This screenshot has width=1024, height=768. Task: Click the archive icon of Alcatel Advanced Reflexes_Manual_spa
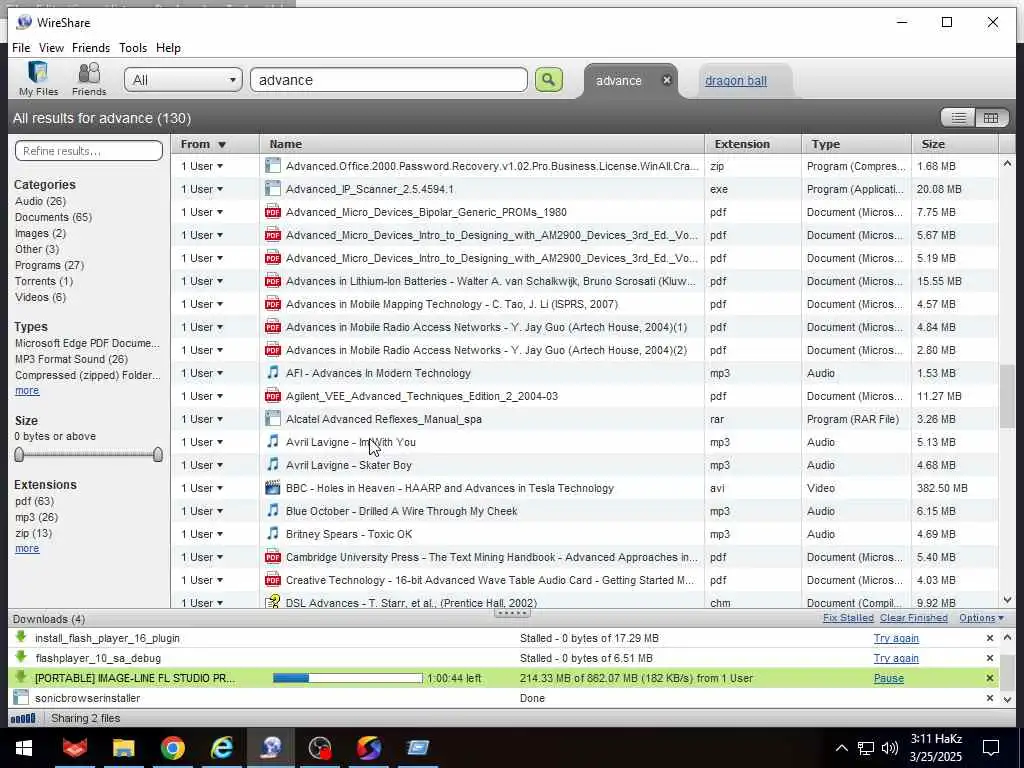click(x=272, y=419)
